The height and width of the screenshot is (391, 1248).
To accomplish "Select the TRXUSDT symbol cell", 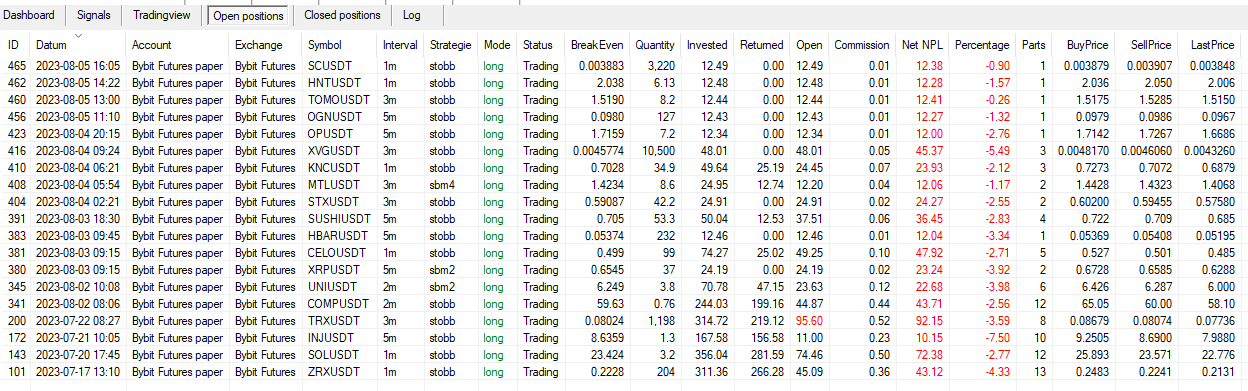I will point(330,320).
